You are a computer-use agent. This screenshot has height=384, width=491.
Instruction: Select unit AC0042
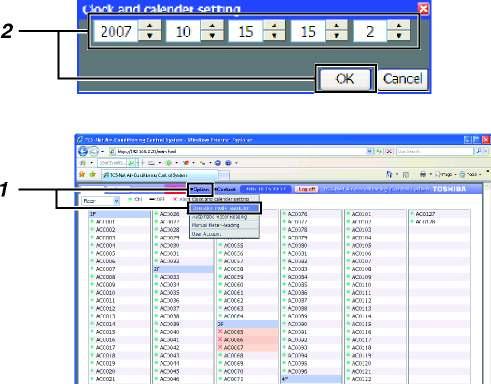click(x=170, y=348)
